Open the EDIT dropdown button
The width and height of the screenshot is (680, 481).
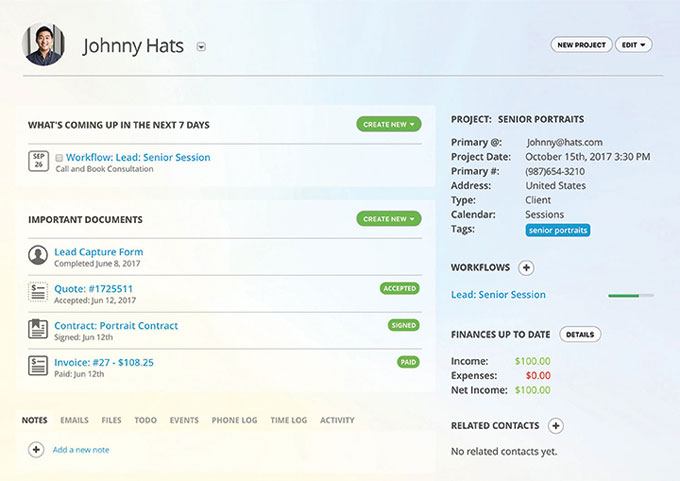[634, 45]
